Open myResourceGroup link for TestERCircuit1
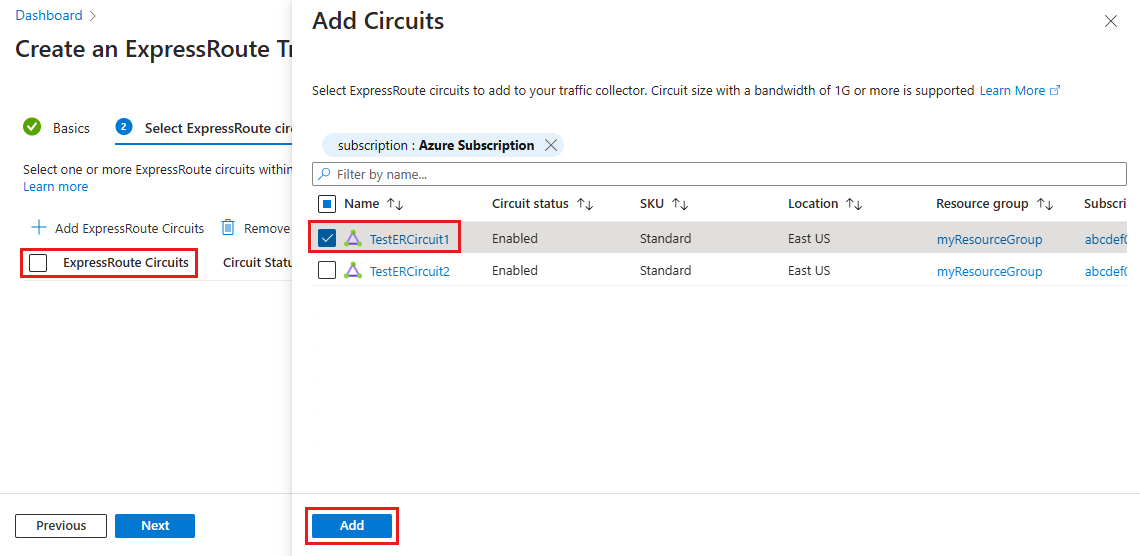This screenshot has width=1140, height=556. click(990, 239)
